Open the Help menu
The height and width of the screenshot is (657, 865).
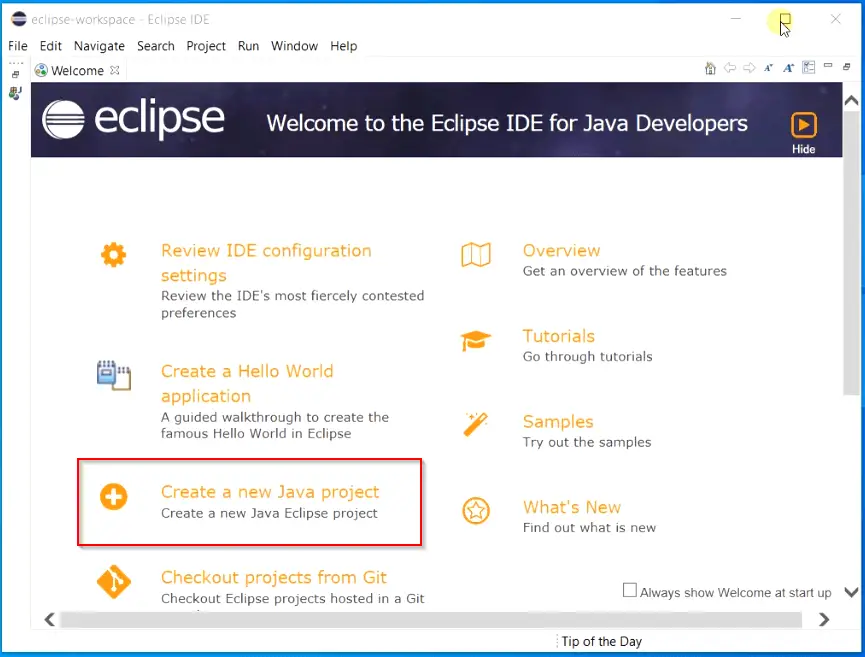click(x=344, y=46)
